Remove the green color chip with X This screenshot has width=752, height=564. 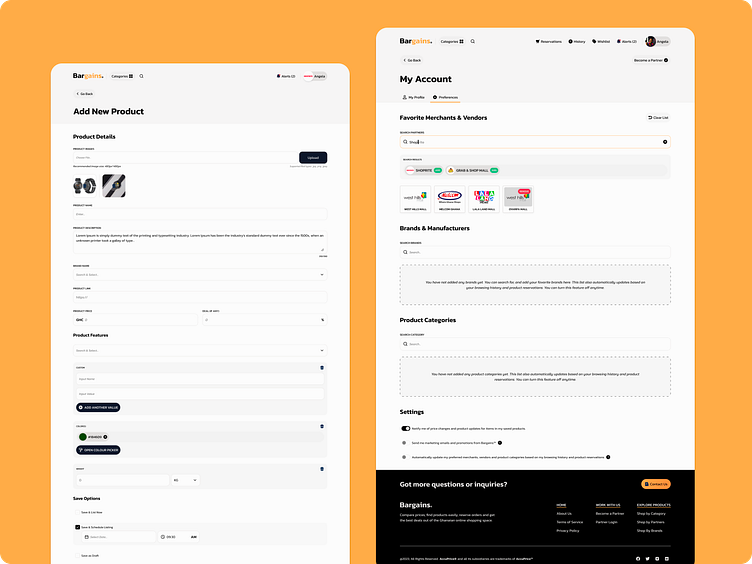point(106,437)
